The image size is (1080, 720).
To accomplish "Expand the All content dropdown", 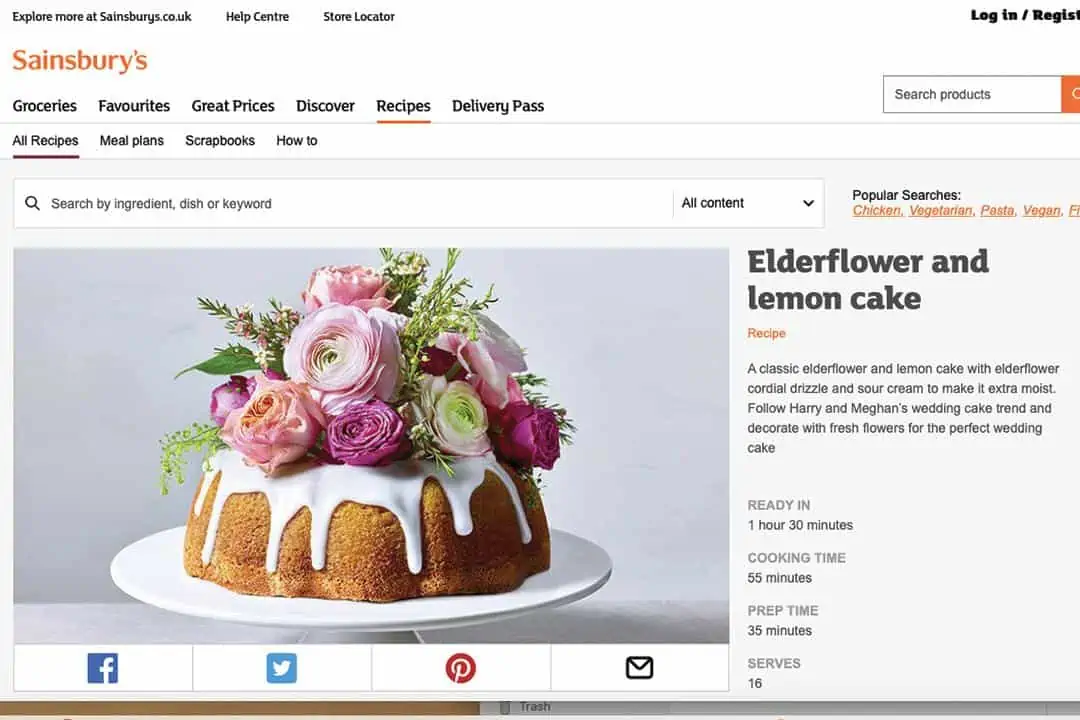I will (748, 203).
